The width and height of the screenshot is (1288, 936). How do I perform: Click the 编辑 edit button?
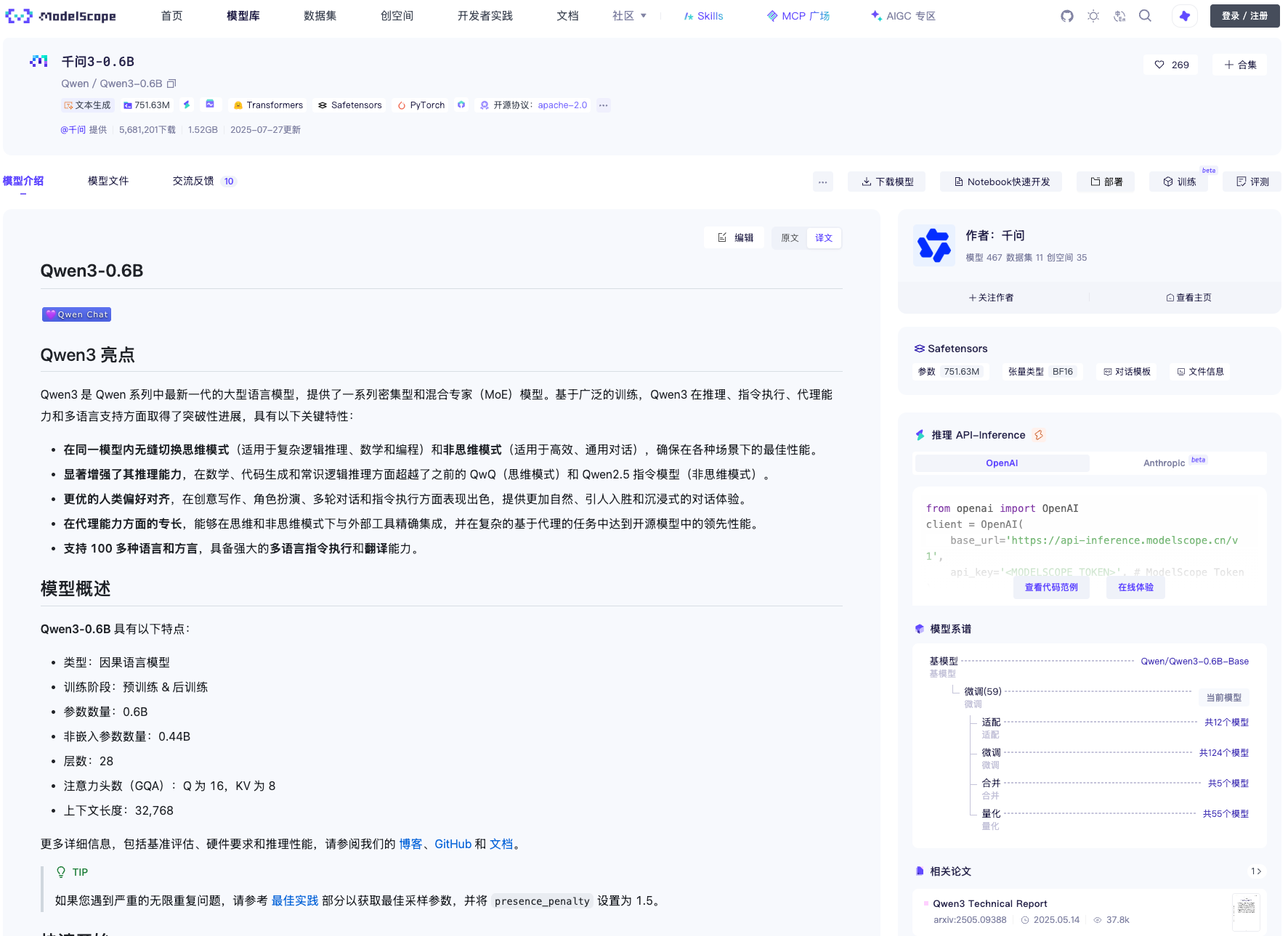pos(734,238)
